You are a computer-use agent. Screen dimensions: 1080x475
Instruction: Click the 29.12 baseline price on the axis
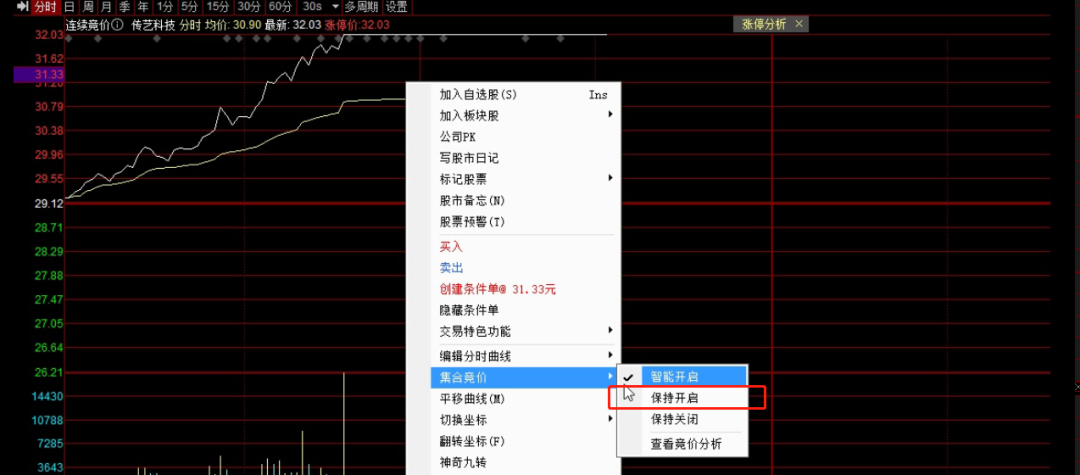49,203
